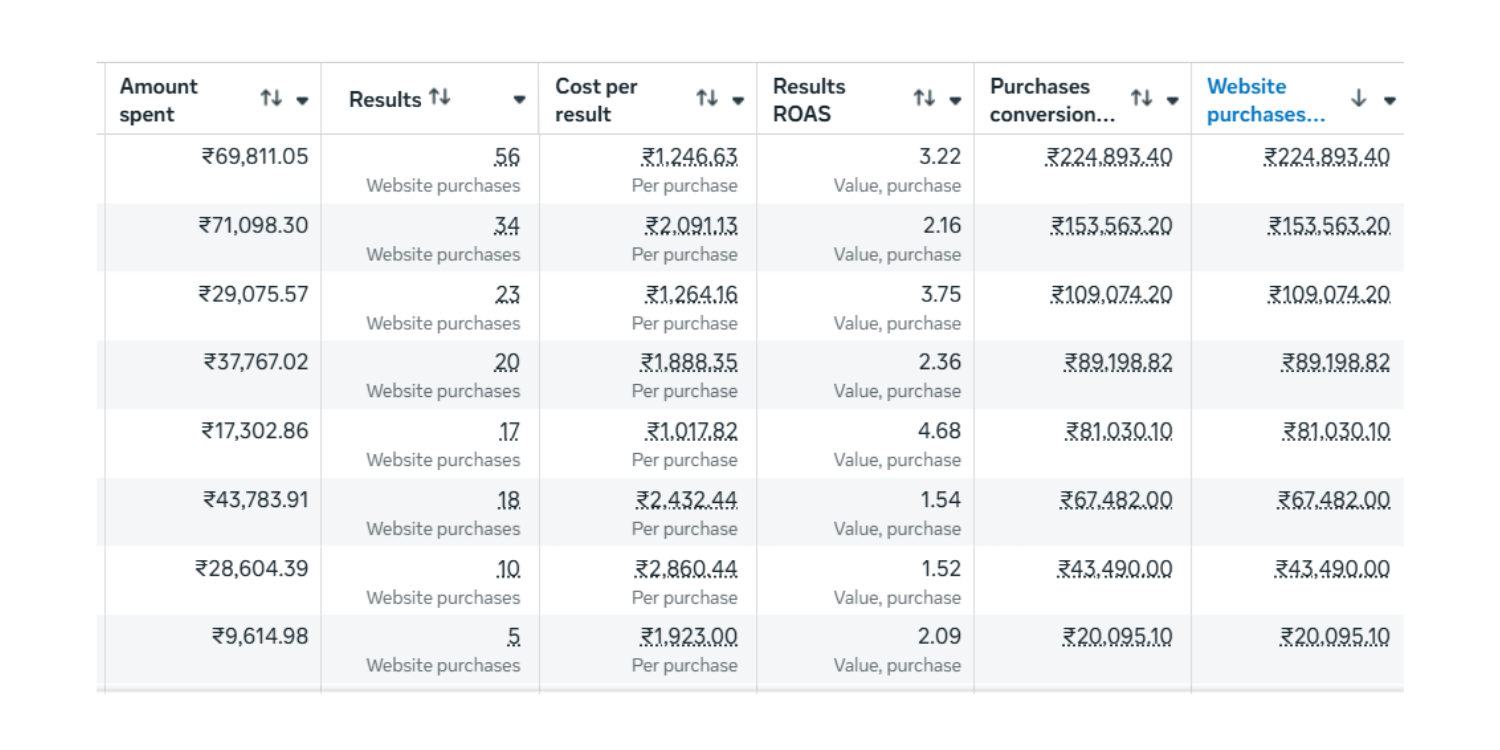Open Results column dropdown caret
Screen dimensions: 1500x750
519,100
